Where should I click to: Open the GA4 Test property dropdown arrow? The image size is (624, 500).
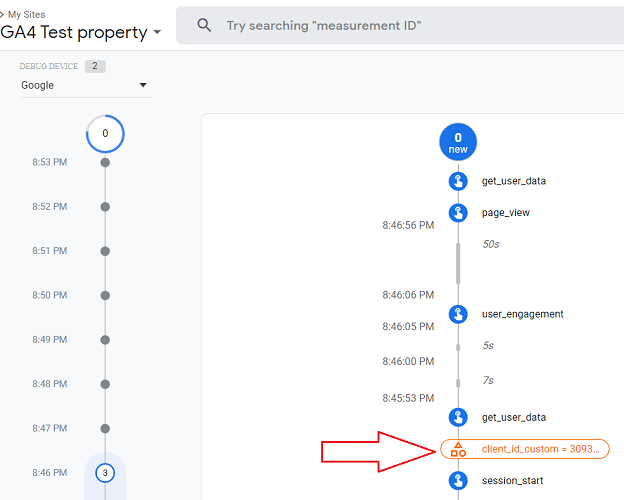point(157,32)
